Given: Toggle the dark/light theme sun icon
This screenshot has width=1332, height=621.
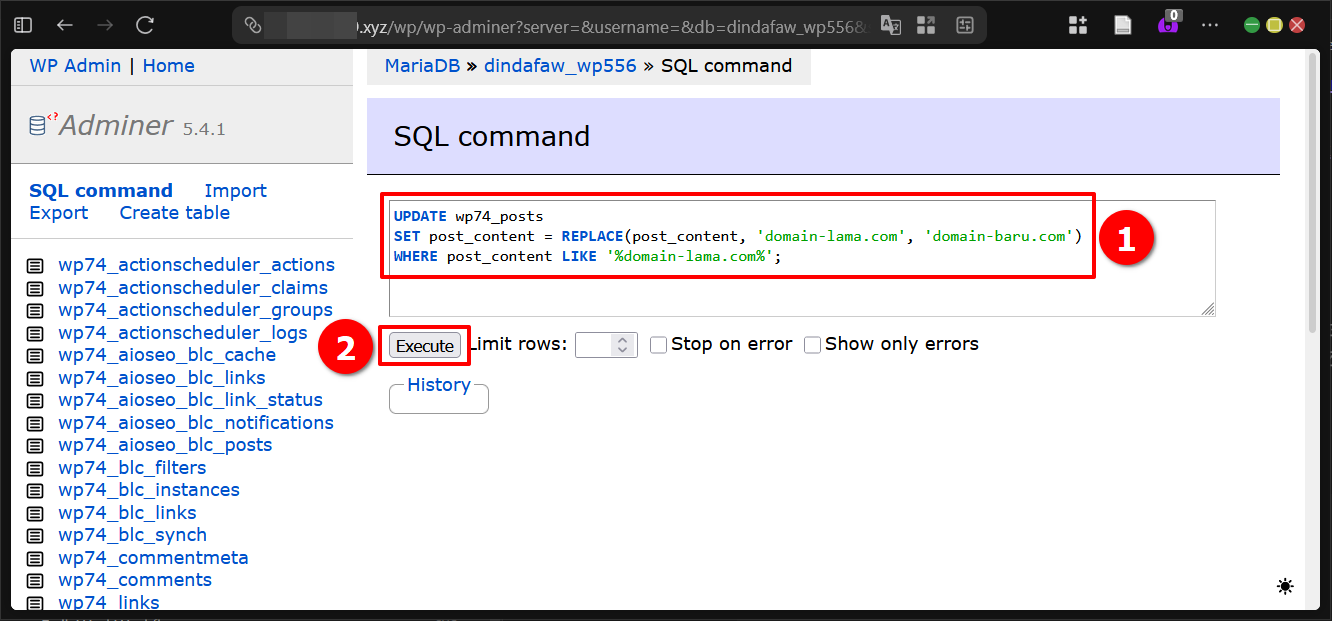Looking at the screenshot, I should point(1285,587).
